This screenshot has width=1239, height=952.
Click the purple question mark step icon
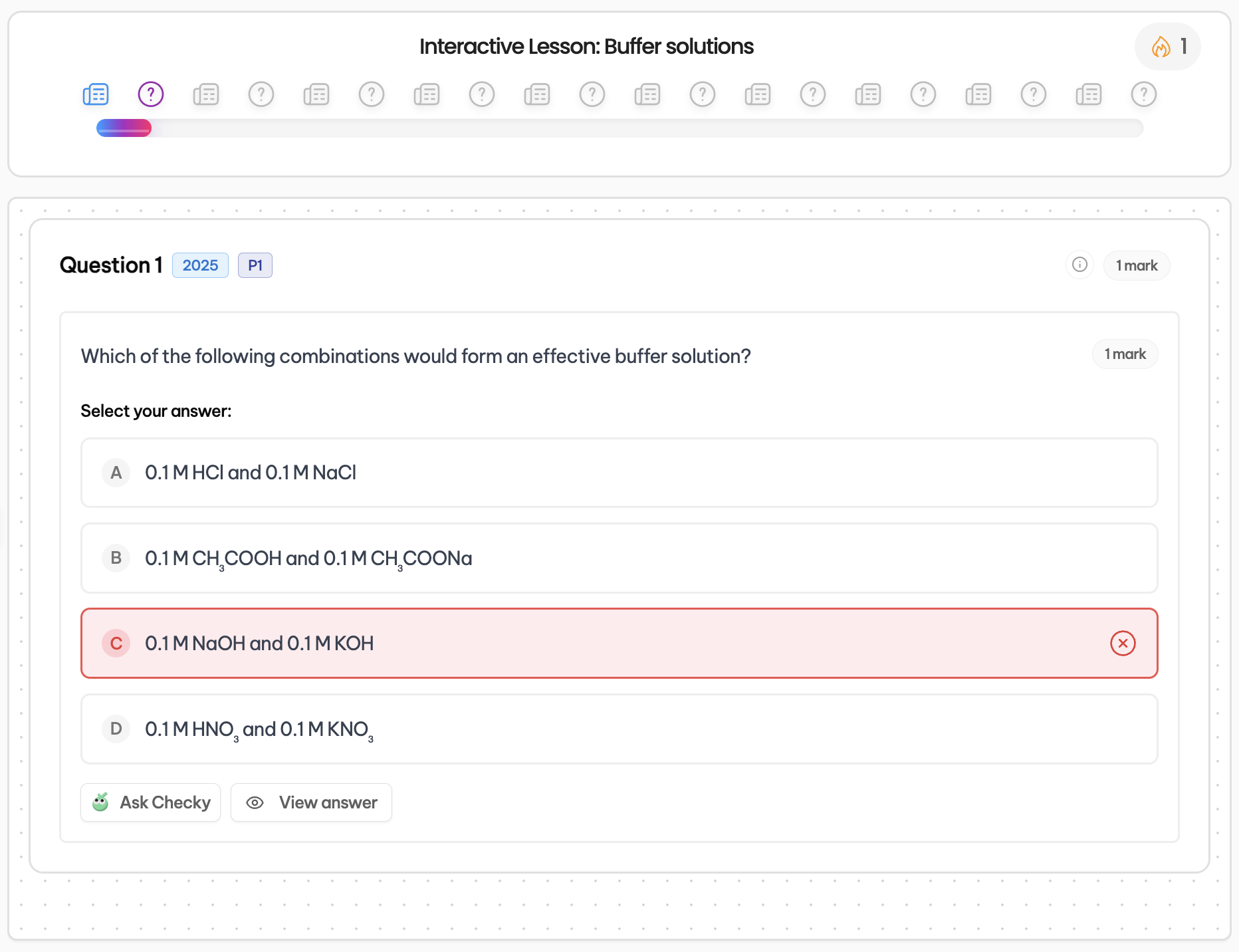[151, 94]
